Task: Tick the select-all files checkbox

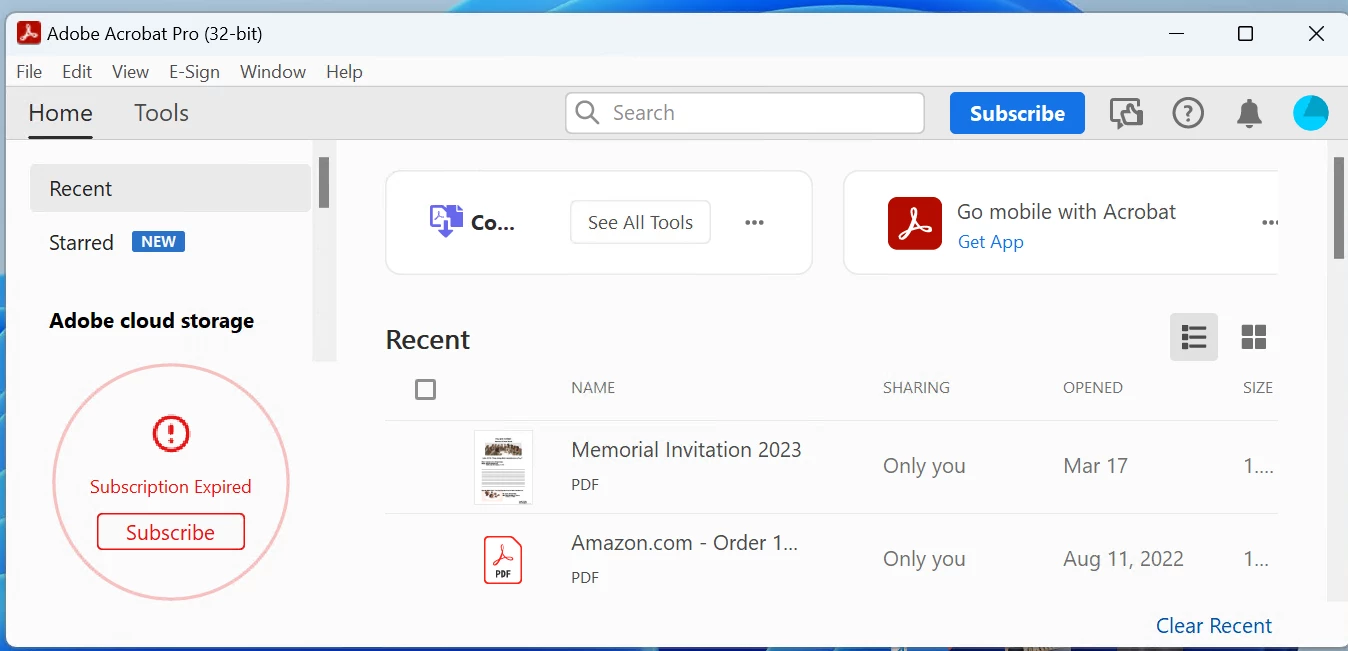Action: coord(425,389)
